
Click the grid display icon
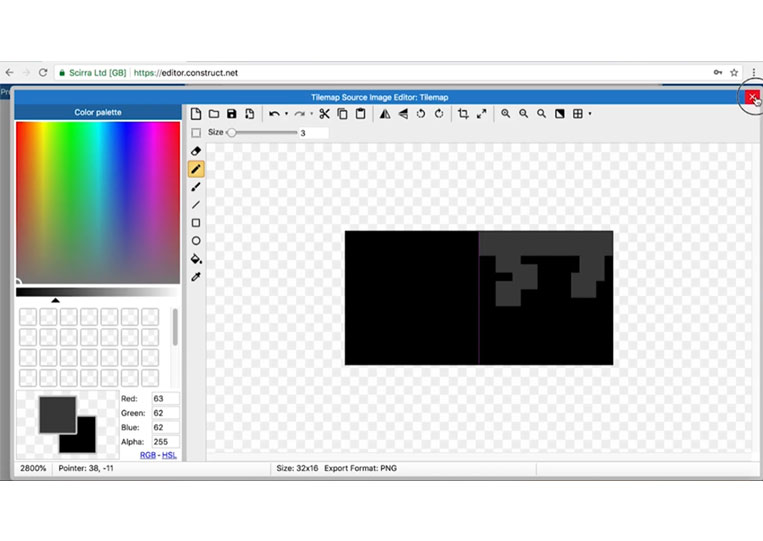(578, 114)
